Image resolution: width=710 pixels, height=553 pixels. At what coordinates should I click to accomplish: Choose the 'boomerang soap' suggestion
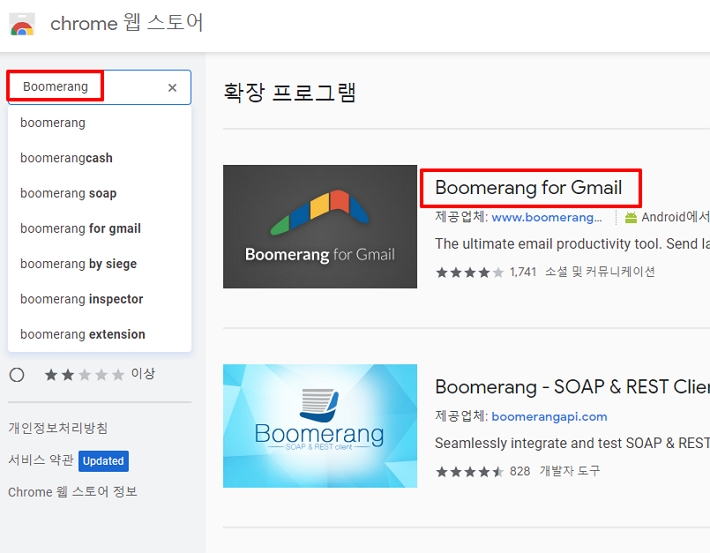[x=99, y=193]
